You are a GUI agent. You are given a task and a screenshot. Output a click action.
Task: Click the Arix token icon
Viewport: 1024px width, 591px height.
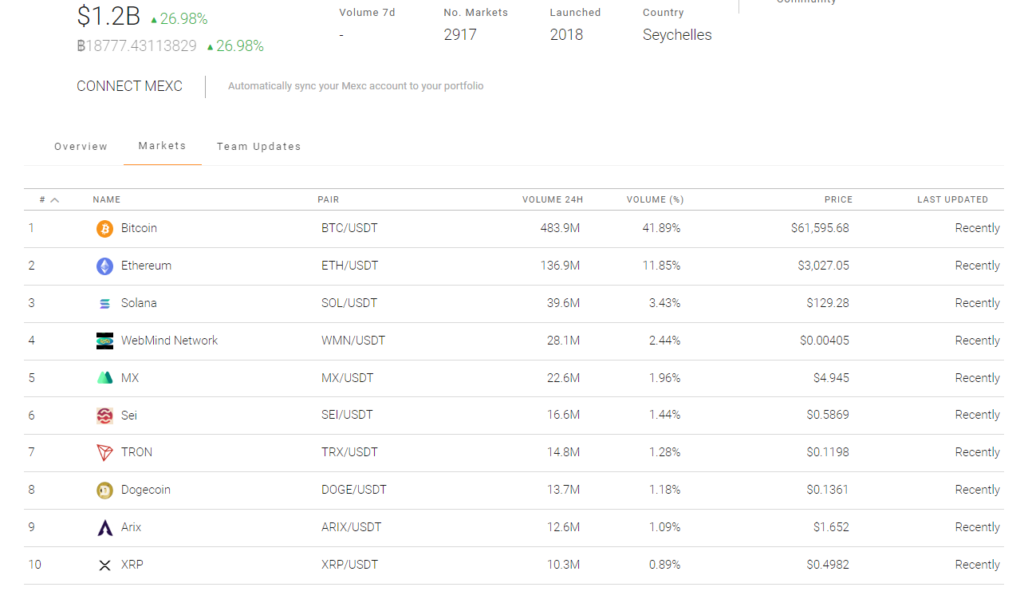pyautogui.click(x=104, y=527)
